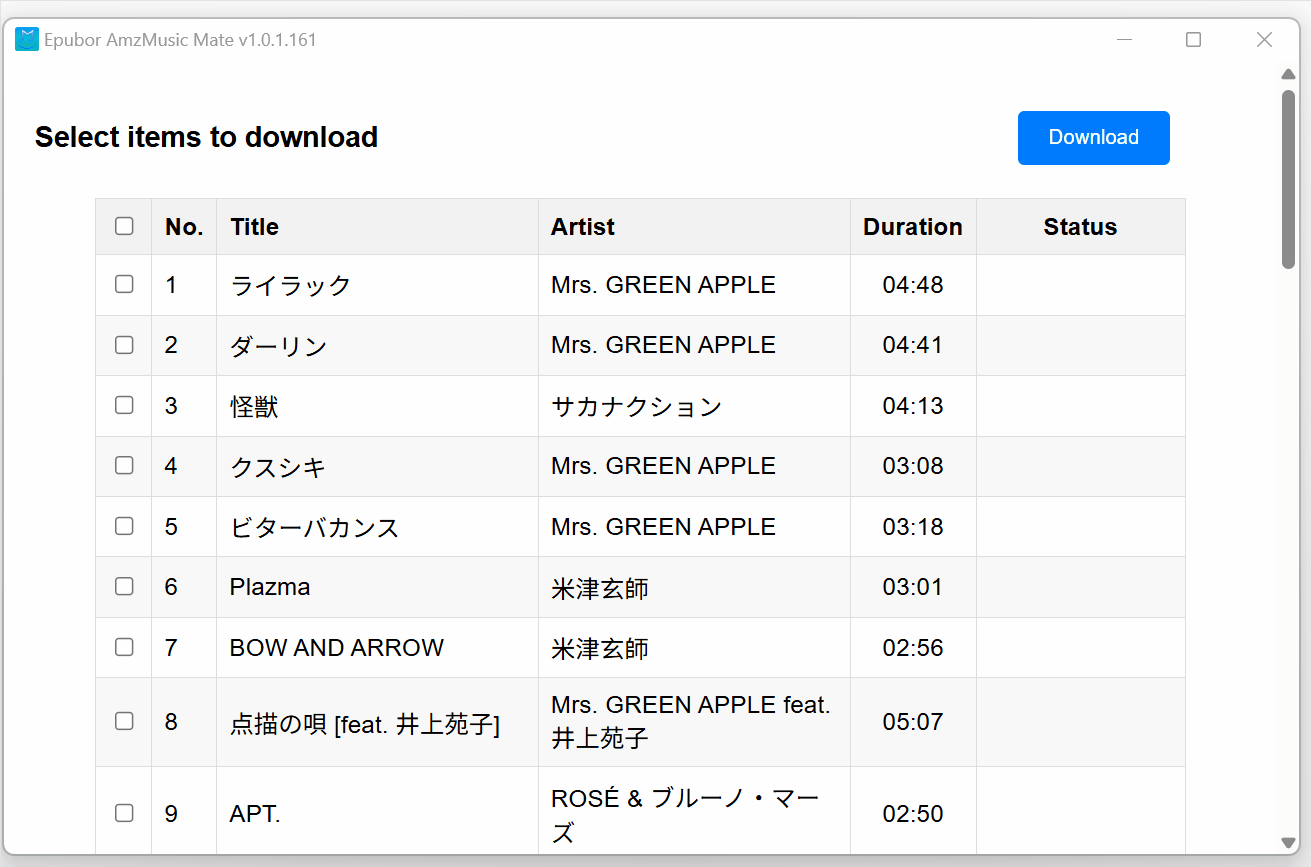Enable the checkbox beside クスシキ
Viewport: 1311px width, 867px height.
[124, 465]
